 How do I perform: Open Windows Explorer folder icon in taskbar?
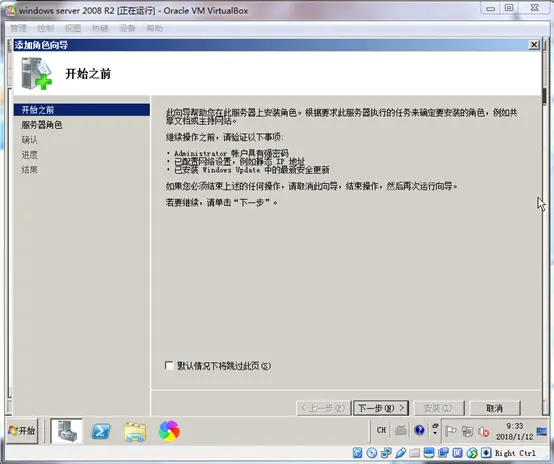click(x=135, y=431)
